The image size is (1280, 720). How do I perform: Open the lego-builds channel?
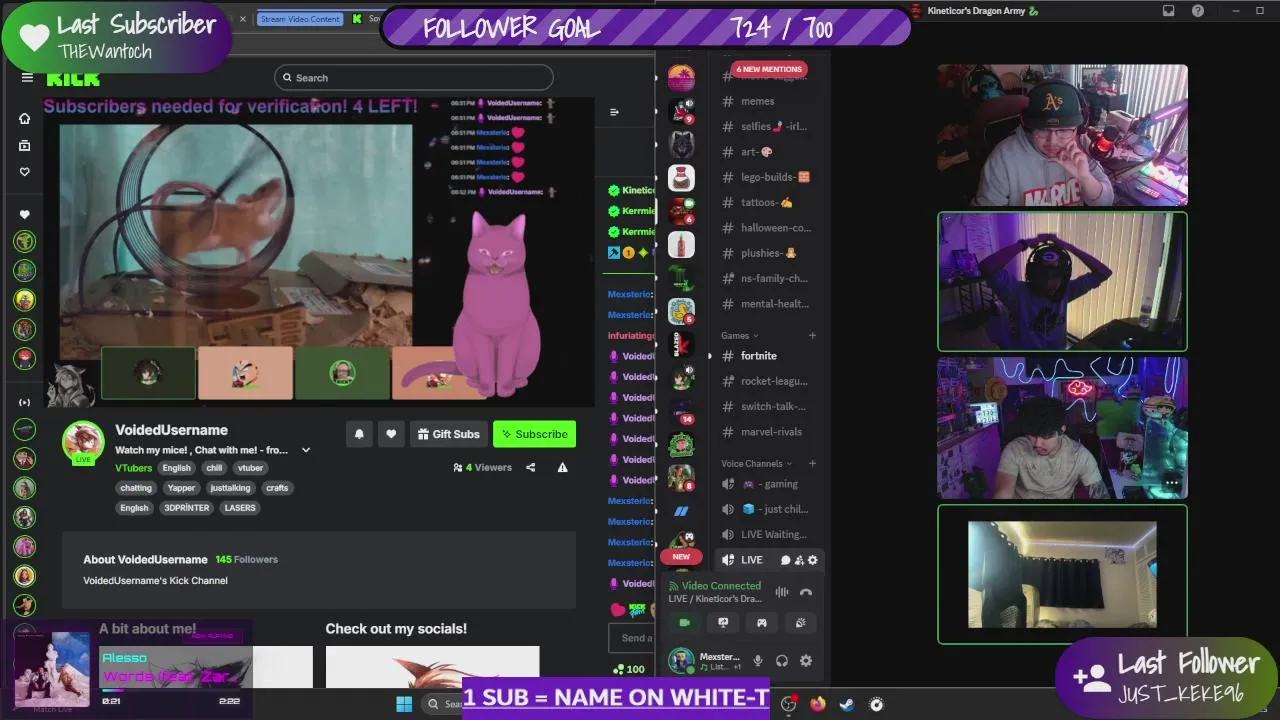(x=766, y=177)
